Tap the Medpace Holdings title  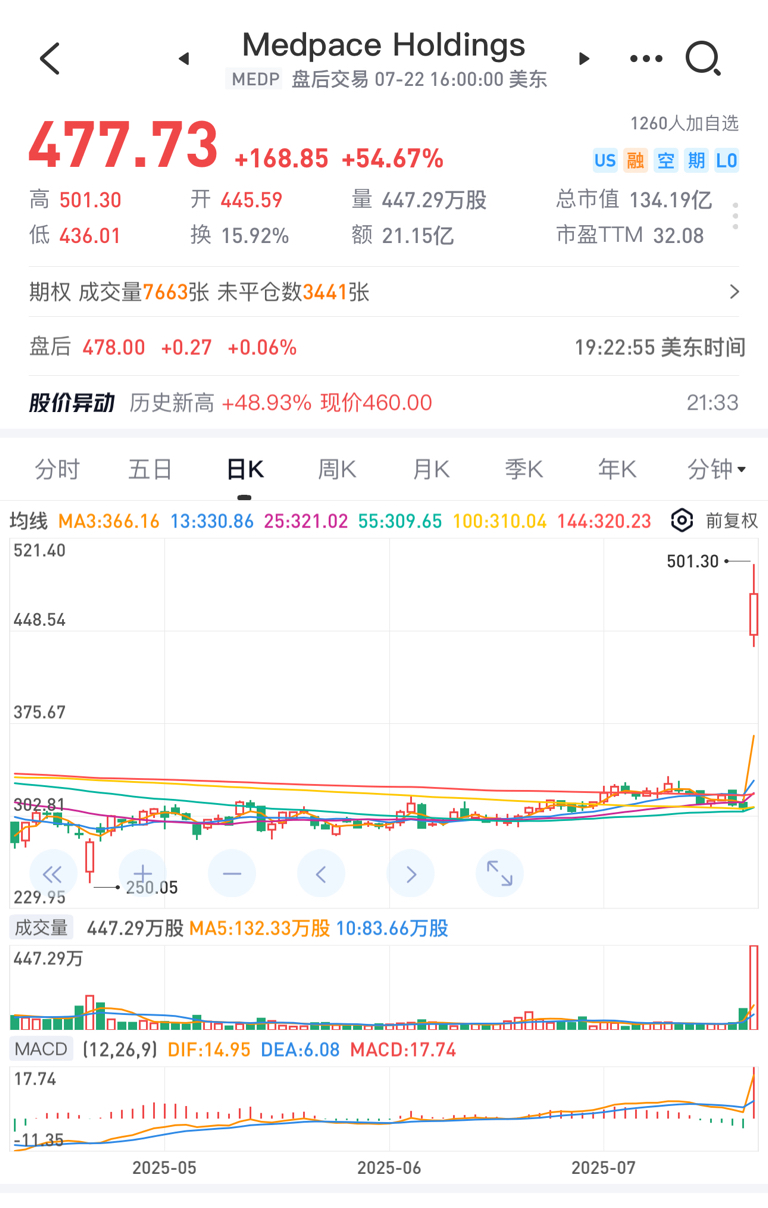tap(384, 44)
